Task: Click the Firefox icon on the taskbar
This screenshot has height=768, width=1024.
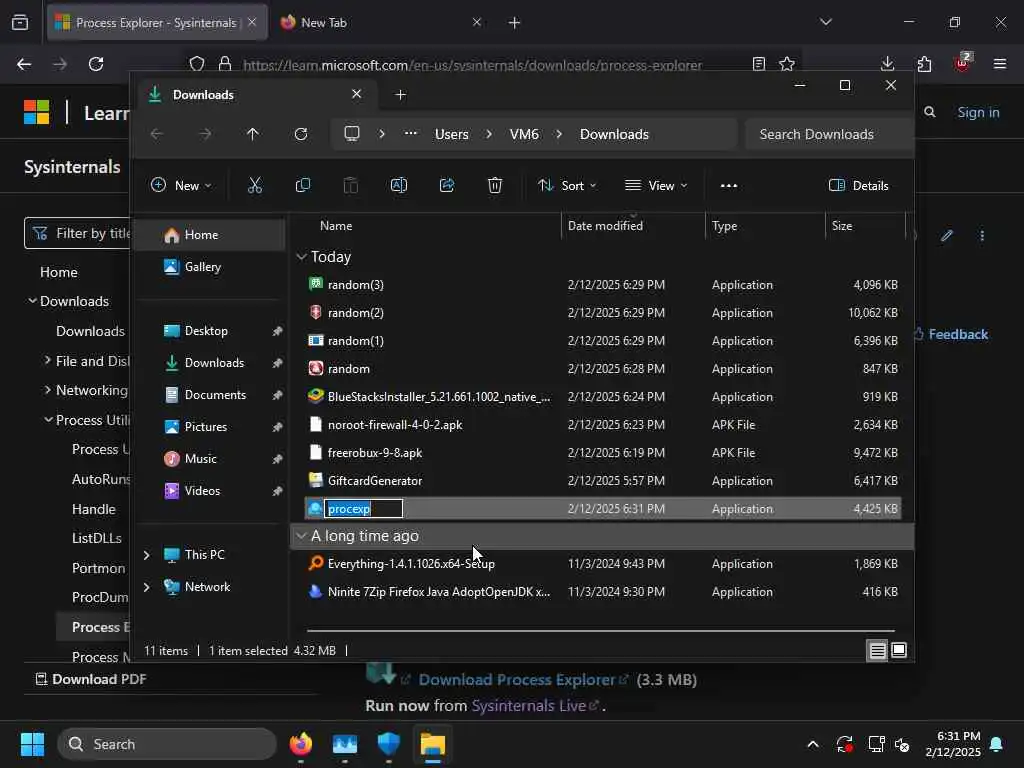Action: (301, 744)
